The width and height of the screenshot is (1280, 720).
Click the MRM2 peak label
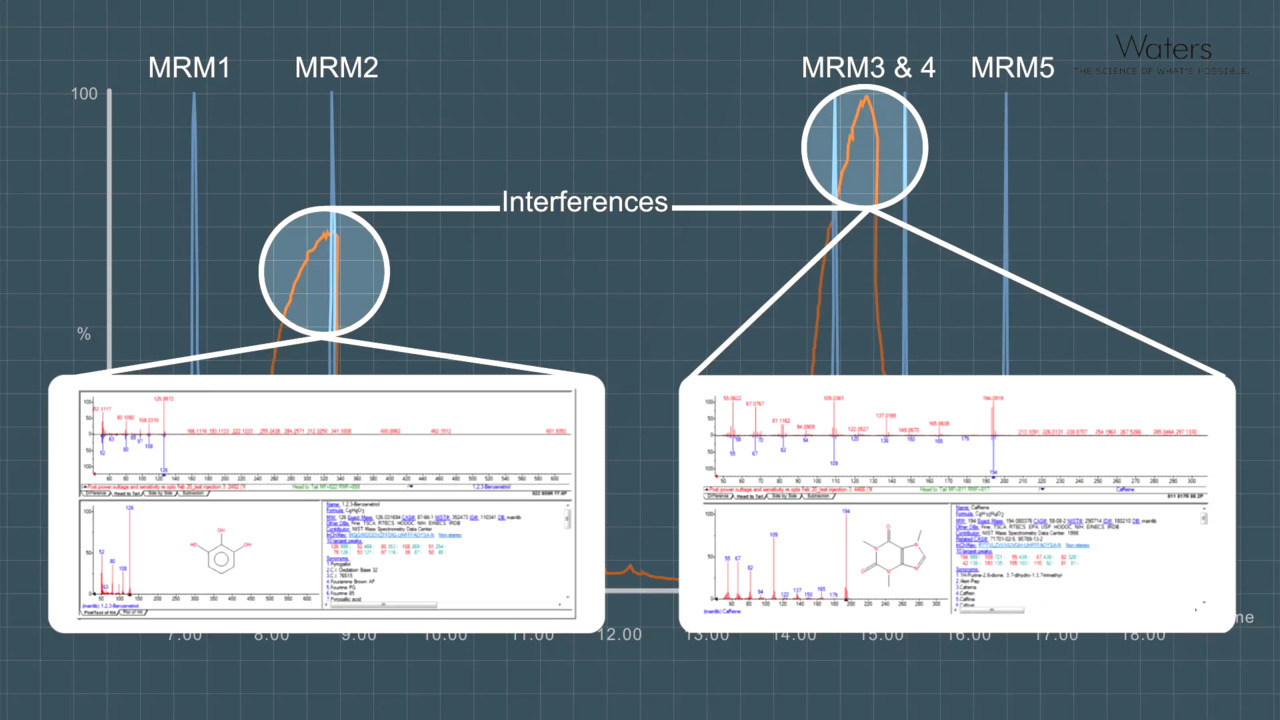[x=336, y=69]
